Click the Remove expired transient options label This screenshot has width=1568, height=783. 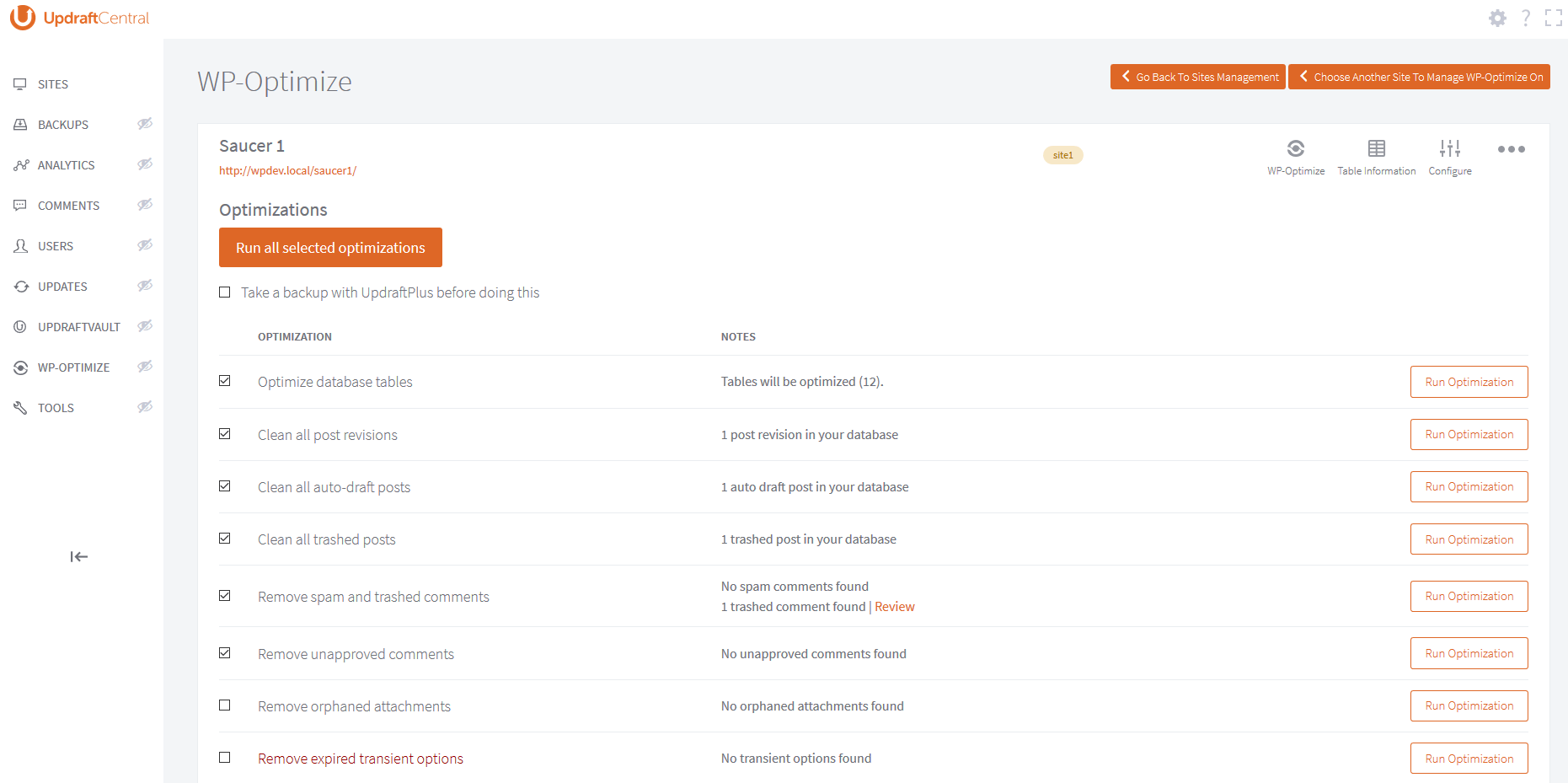361,759
